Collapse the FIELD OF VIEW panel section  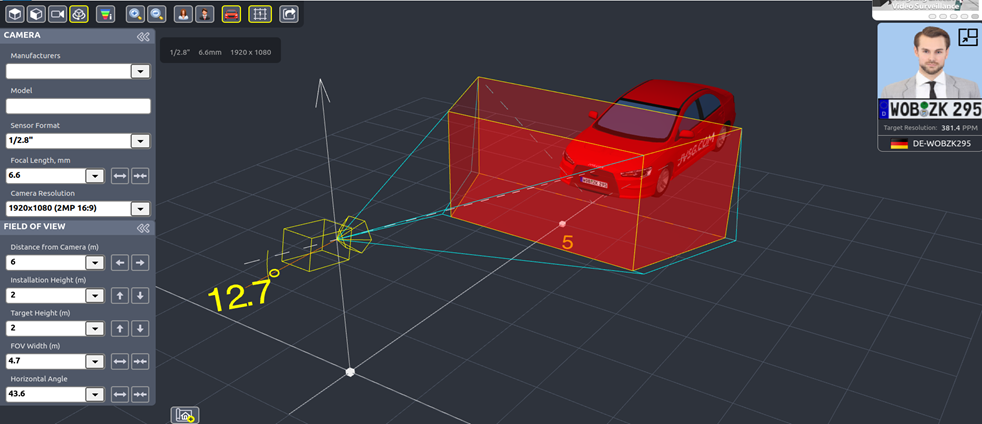coord(143,228)
